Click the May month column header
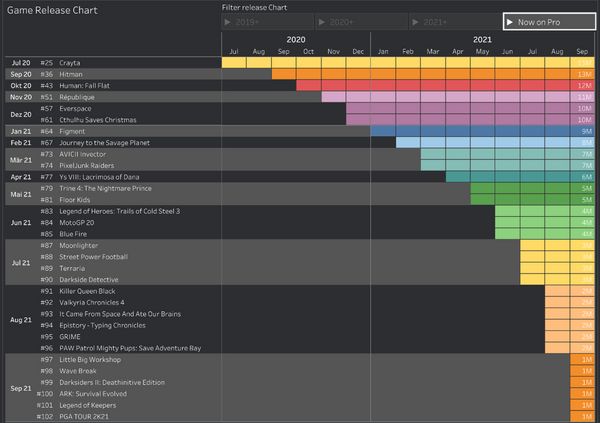 [482, 51]
